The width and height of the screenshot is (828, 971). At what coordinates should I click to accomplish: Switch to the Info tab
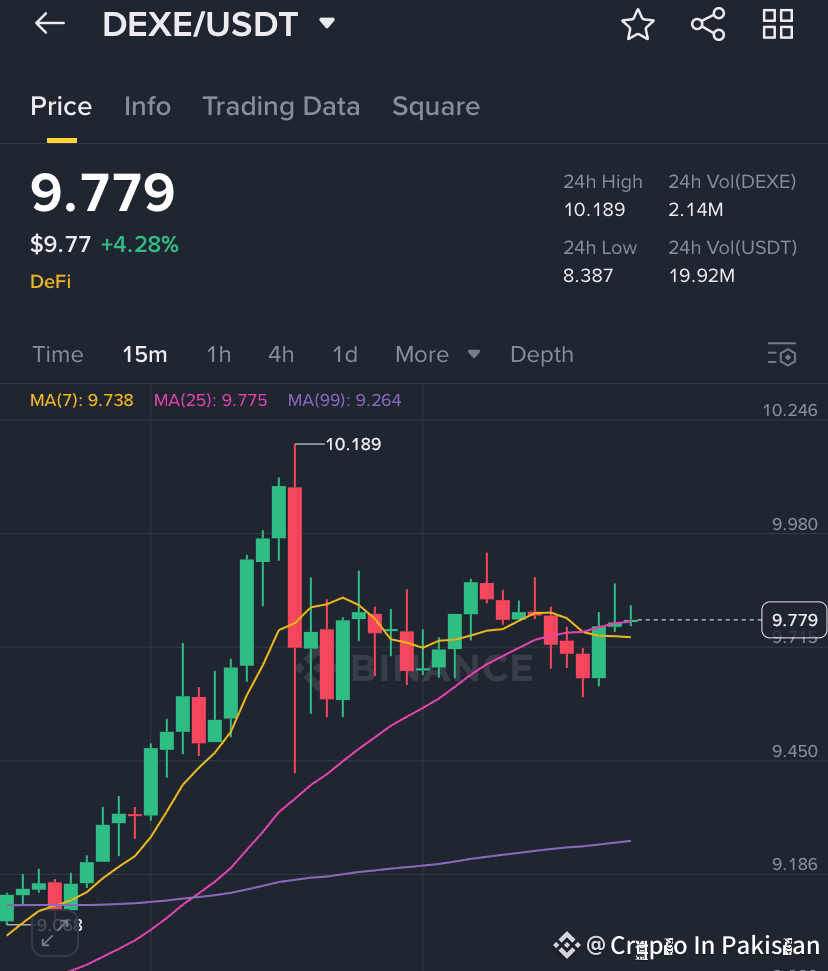click(147, 107)
